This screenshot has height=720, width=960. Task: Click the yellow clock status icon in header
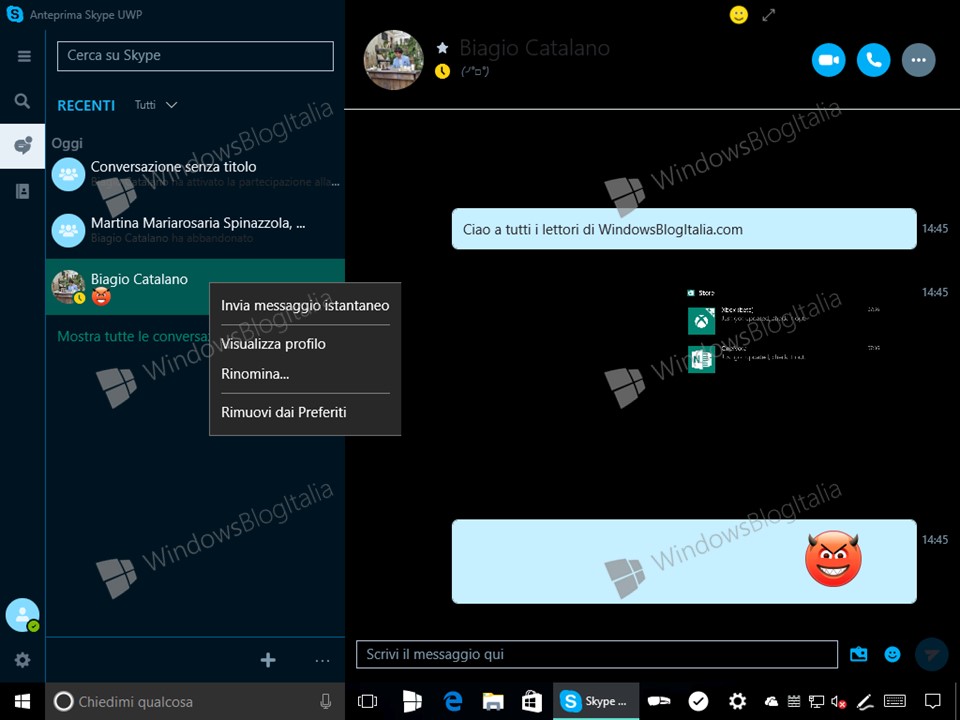pos(442,72)
